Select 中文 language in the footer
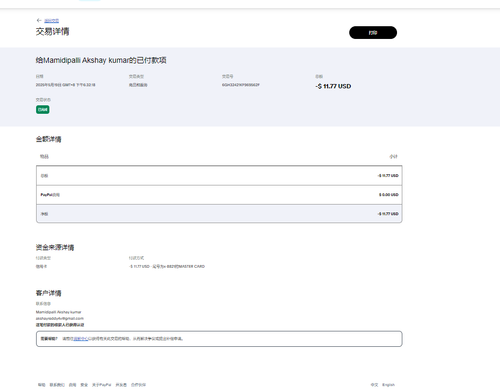This screenshot has width=500, height=390. (x=374, y=385)
